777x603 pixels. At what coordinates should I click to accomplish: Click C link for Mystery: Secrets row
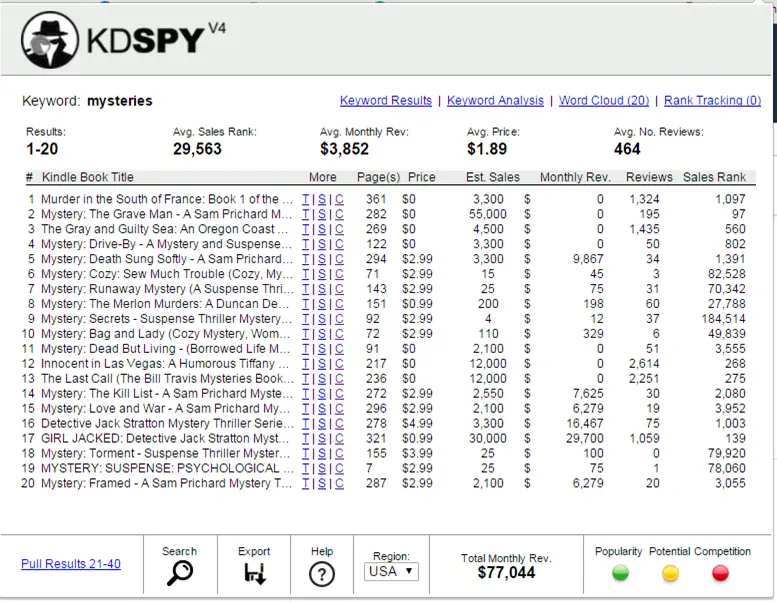(x=339, y=319)
